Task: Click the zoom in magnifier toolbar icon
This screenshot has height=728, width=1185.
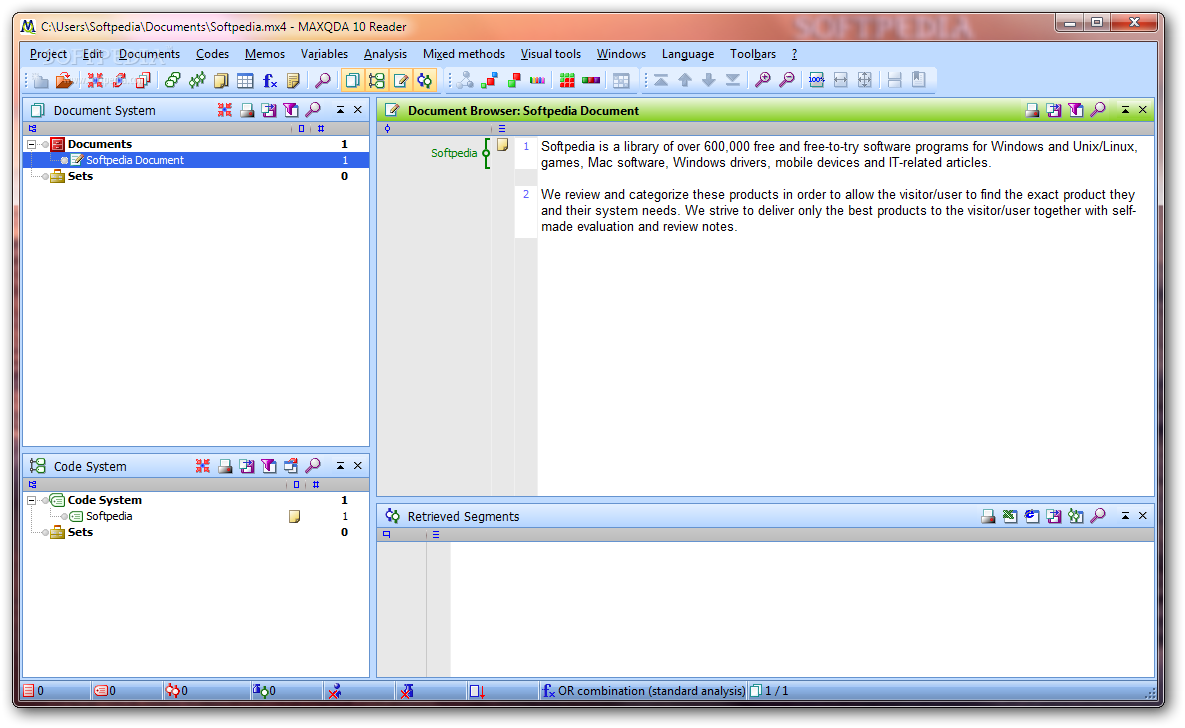Action: coord(763,80)
